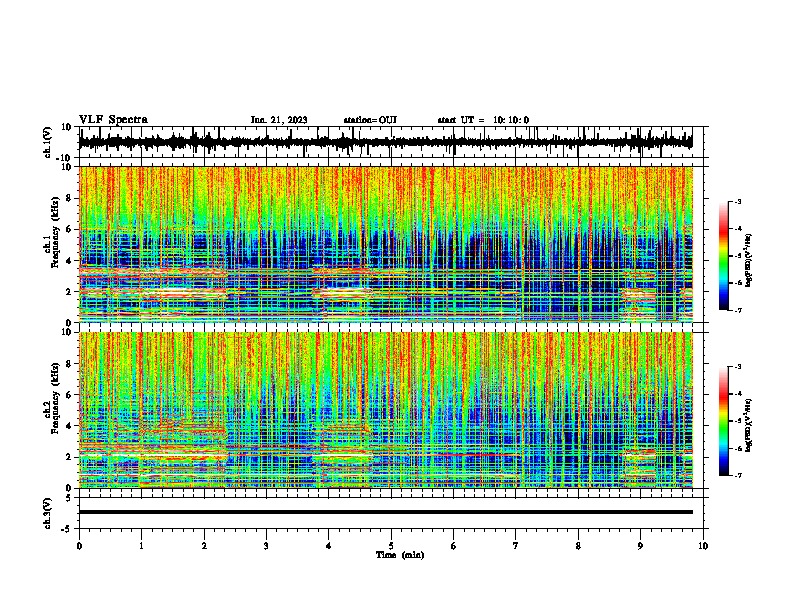This screenshot has width=792, height=612.
Task: Click inside the ch.2 spectrogram panel
Action: tap(386, 410)
